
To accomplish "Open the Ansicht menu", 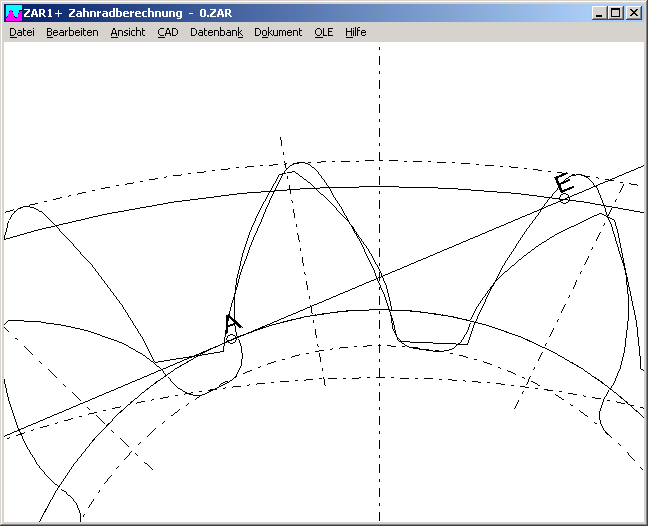I will coord(128,32).
